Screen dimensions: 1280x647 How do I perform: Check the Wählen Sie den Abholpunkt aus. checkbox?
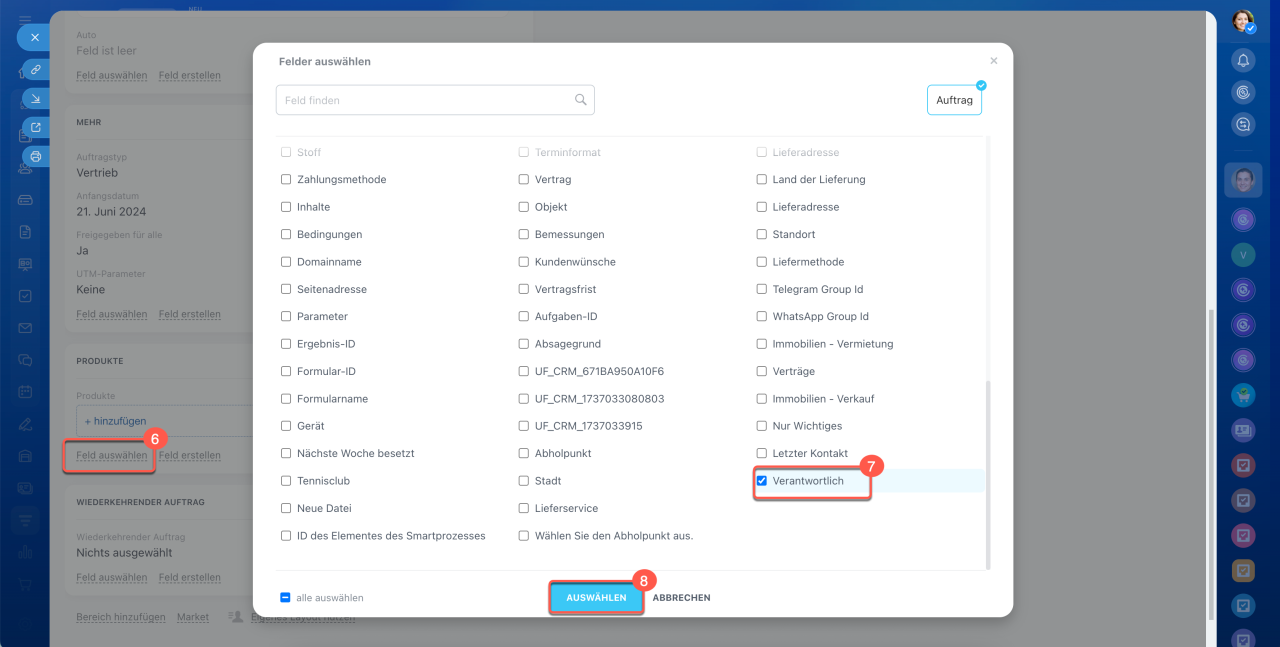[x=524, y=536]
